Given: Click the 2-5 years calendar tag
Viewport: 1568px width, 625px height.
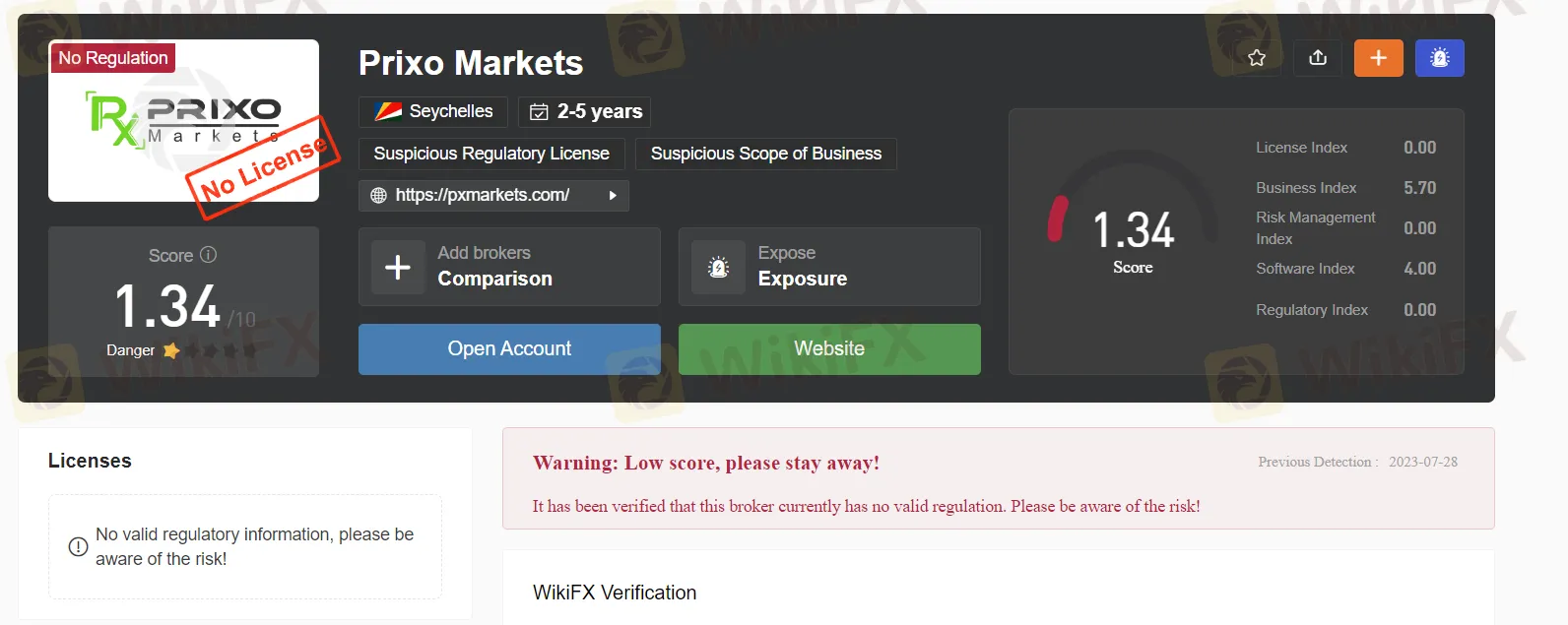Looking at the screenshot, I should pos(585,111).
